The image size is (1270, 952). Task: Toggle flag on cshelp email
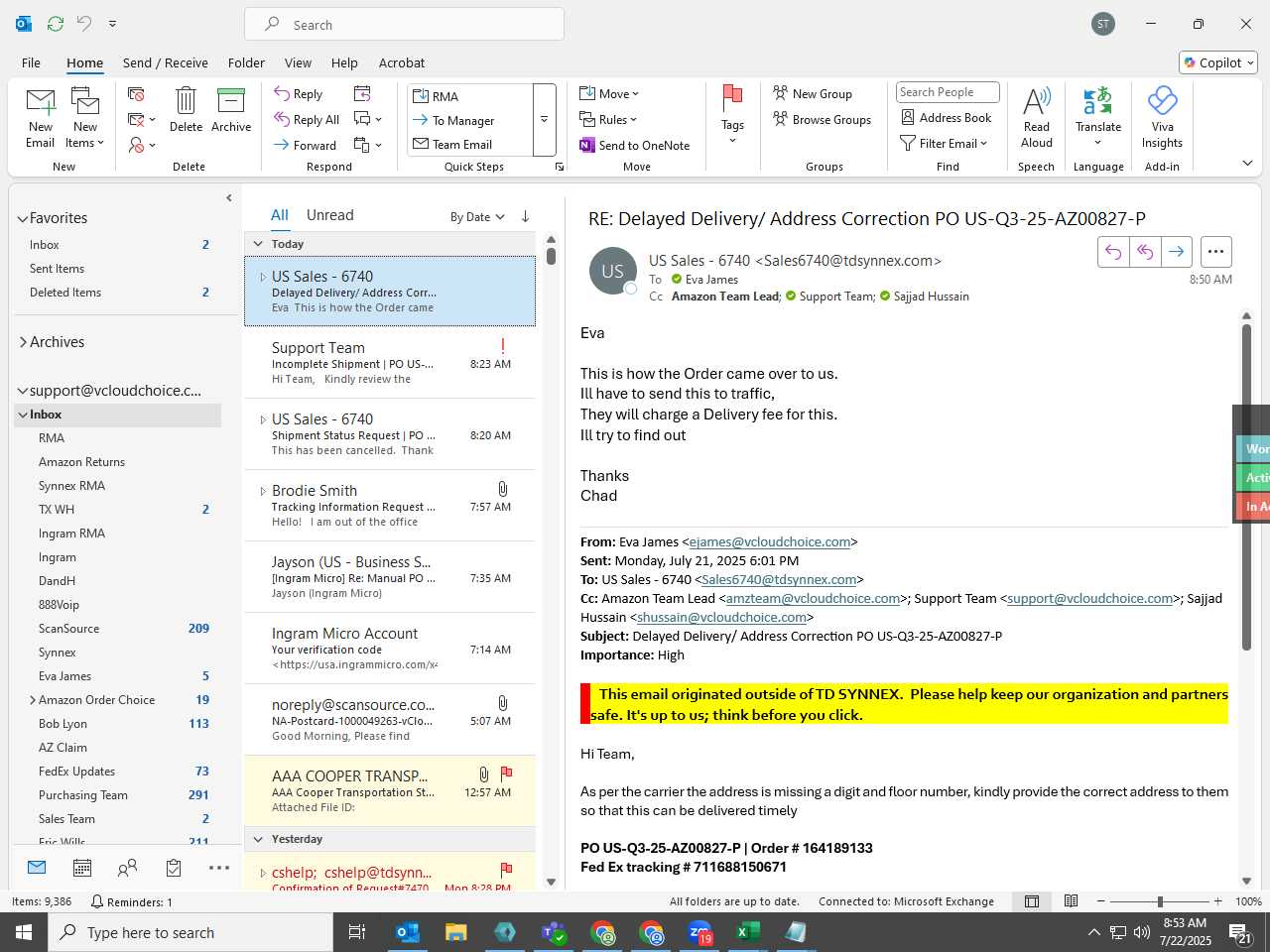(x=506, y=869)
